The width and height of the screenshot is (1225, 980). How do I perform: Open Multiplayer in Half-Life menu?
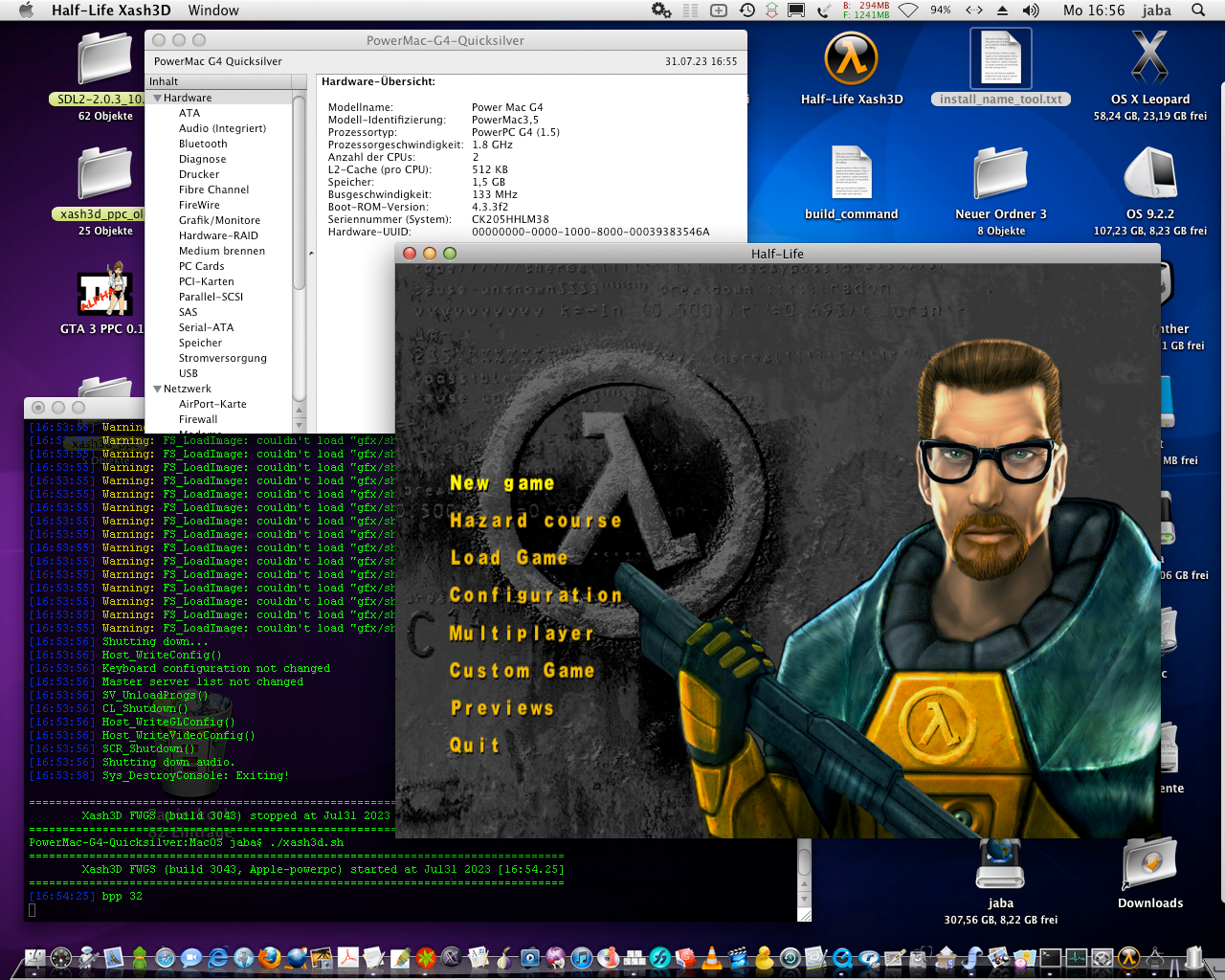point(522,633)
